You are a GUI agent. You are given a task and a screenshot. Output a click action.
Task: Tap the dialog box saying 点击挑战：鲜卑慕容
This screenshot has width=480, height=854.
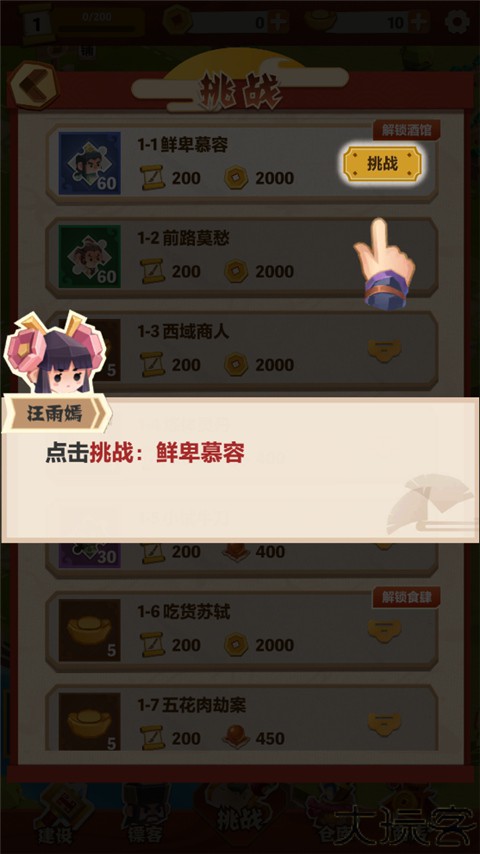[x=240, y=470]
